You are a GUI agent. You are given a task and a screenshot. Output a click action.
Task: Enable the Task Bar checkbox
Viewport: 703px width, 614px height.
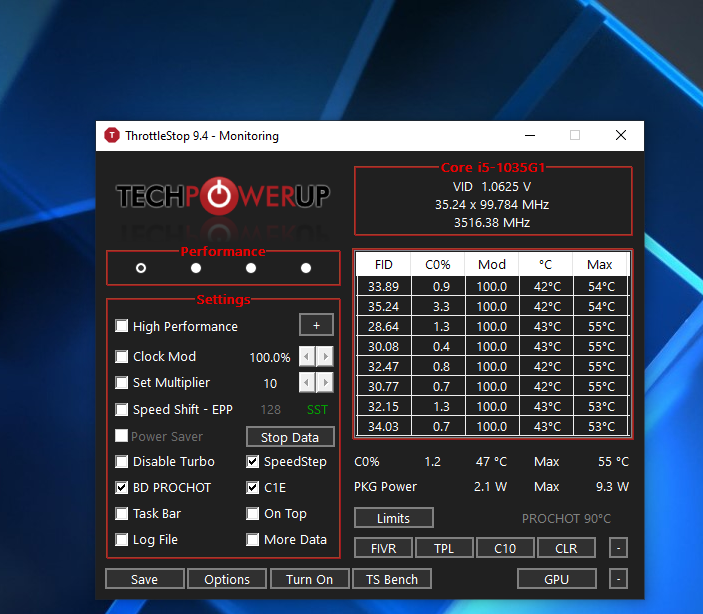[122, 514]
